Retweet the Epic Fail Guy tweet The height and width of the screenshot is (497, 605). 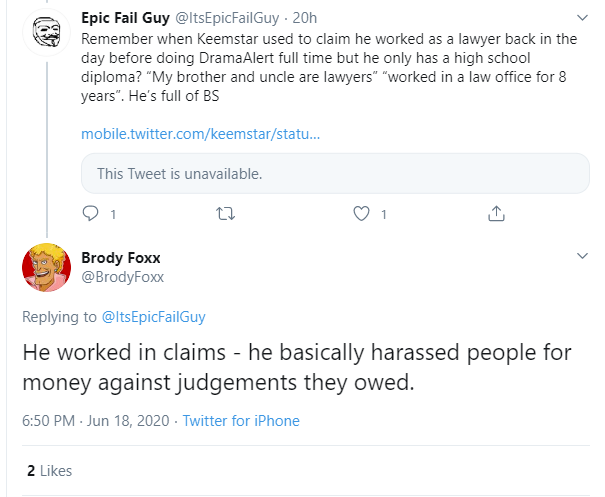225,213
